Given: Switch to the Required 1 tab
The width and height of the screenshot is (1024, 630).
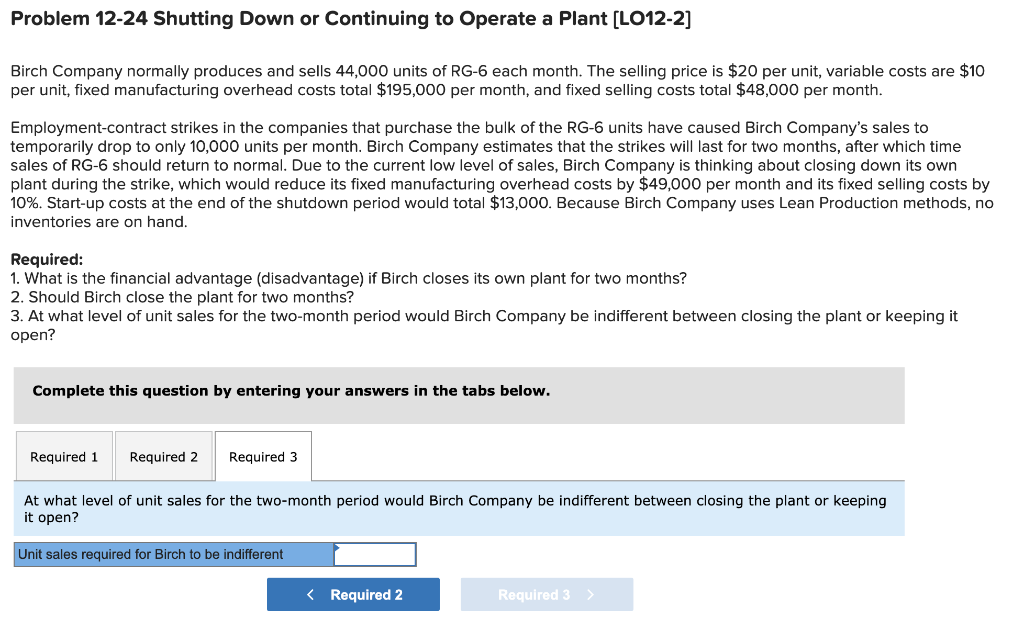Looking at the screenshot, I should [x=64, y=456].
